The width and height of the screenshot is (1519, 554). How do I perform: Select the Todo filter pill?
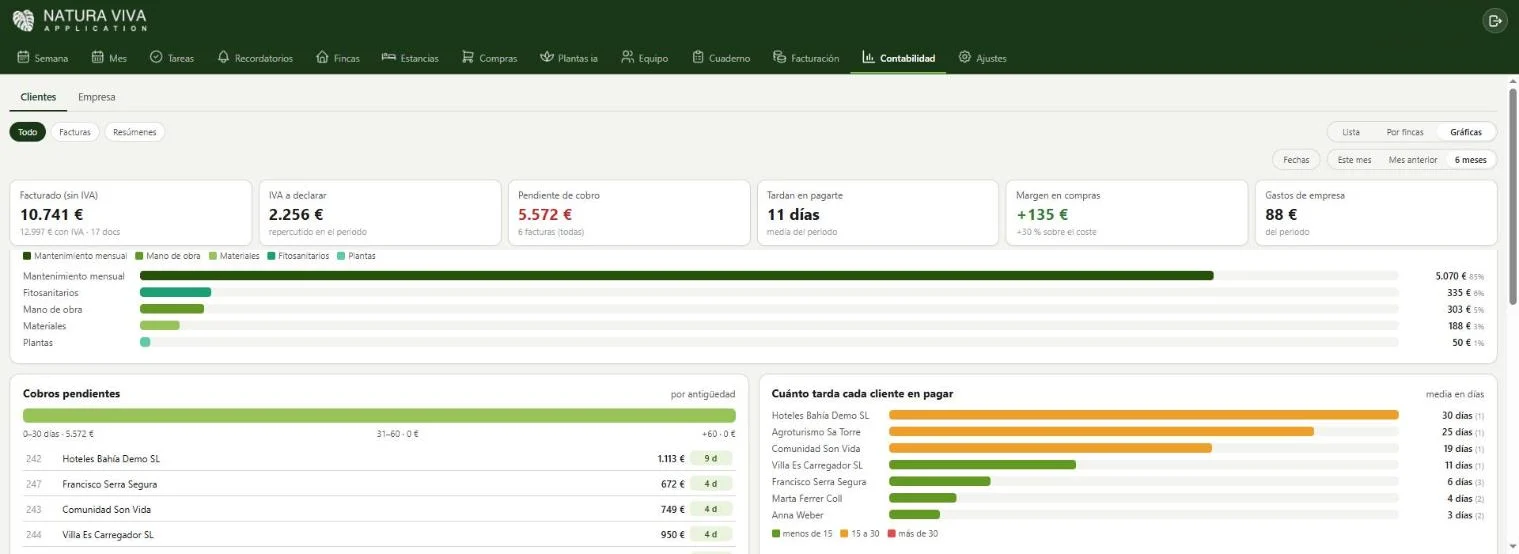(x=28, y=132)
